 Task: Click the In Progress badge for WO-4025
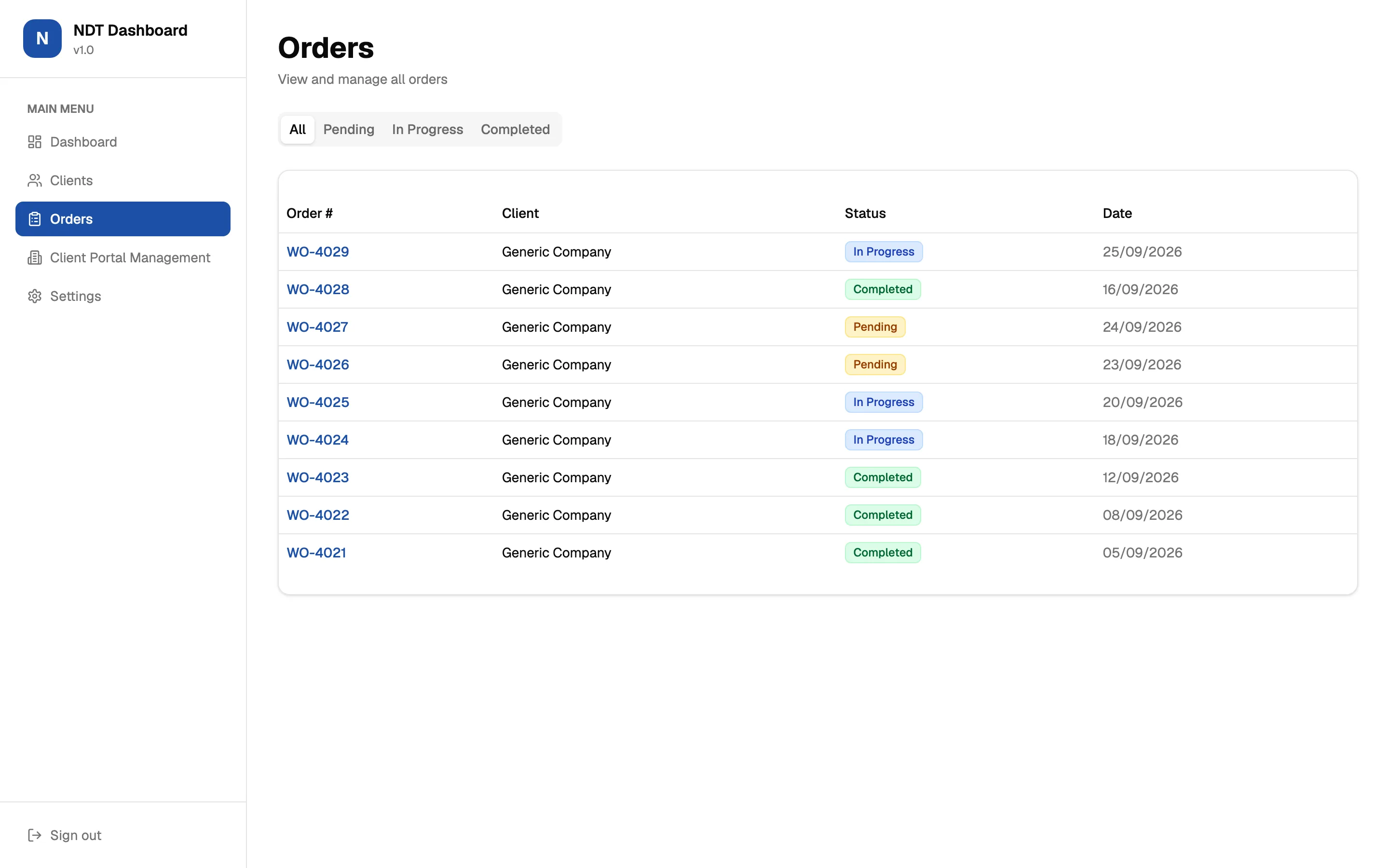[884, 402]
